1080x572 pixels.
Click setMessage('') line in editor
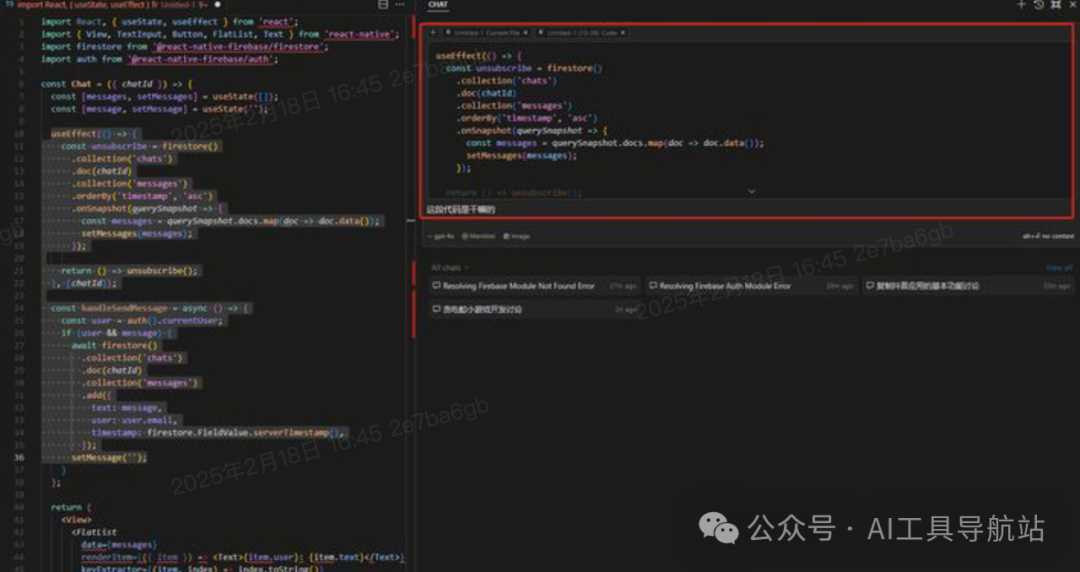(109, 458)
